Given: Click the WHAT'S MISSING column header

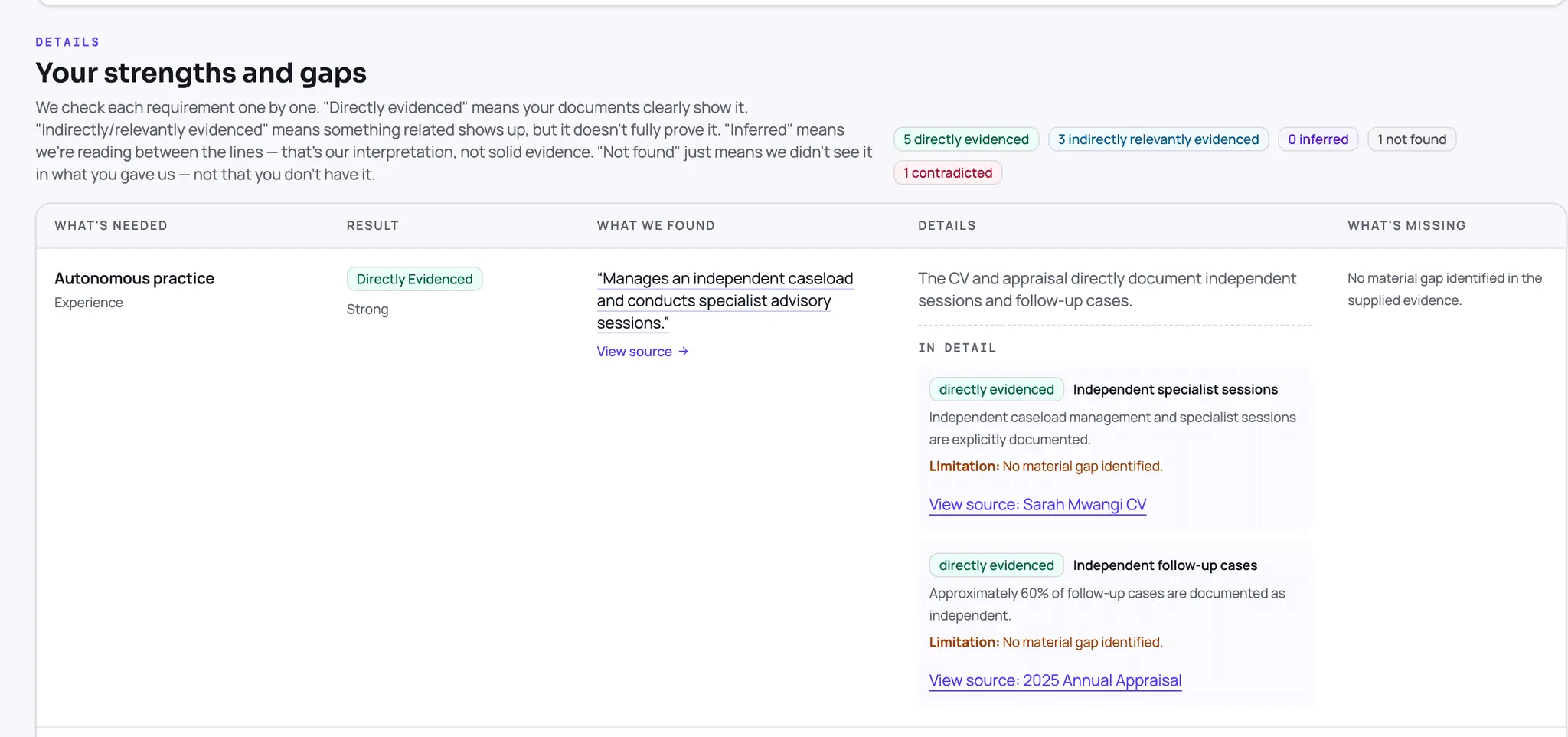Looking at the screenshot, I should point(1407,226).
